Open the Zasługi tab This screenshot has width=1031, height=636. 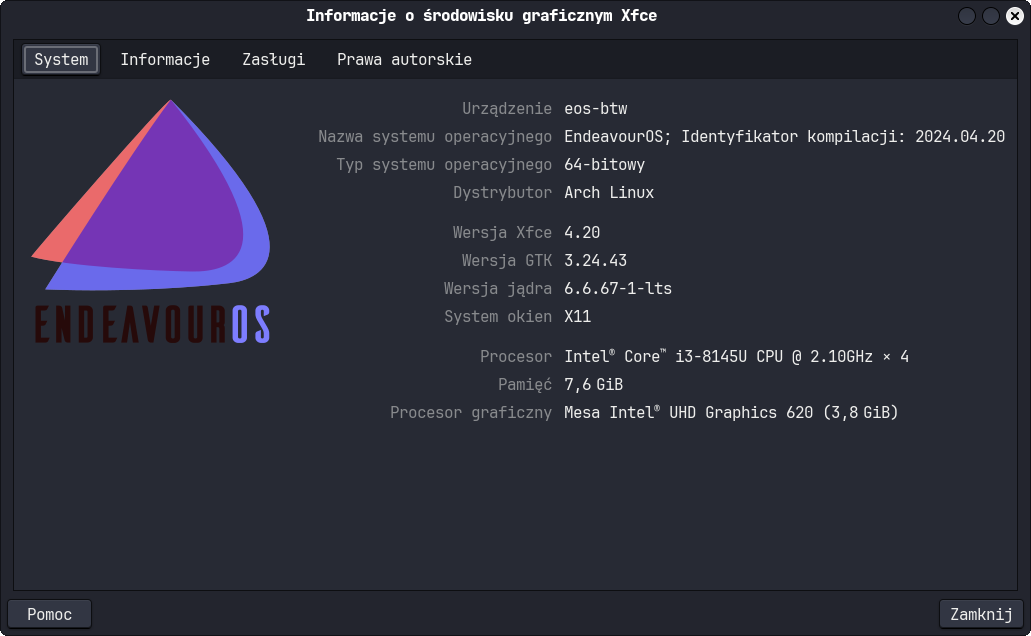[x=274, y=60]
